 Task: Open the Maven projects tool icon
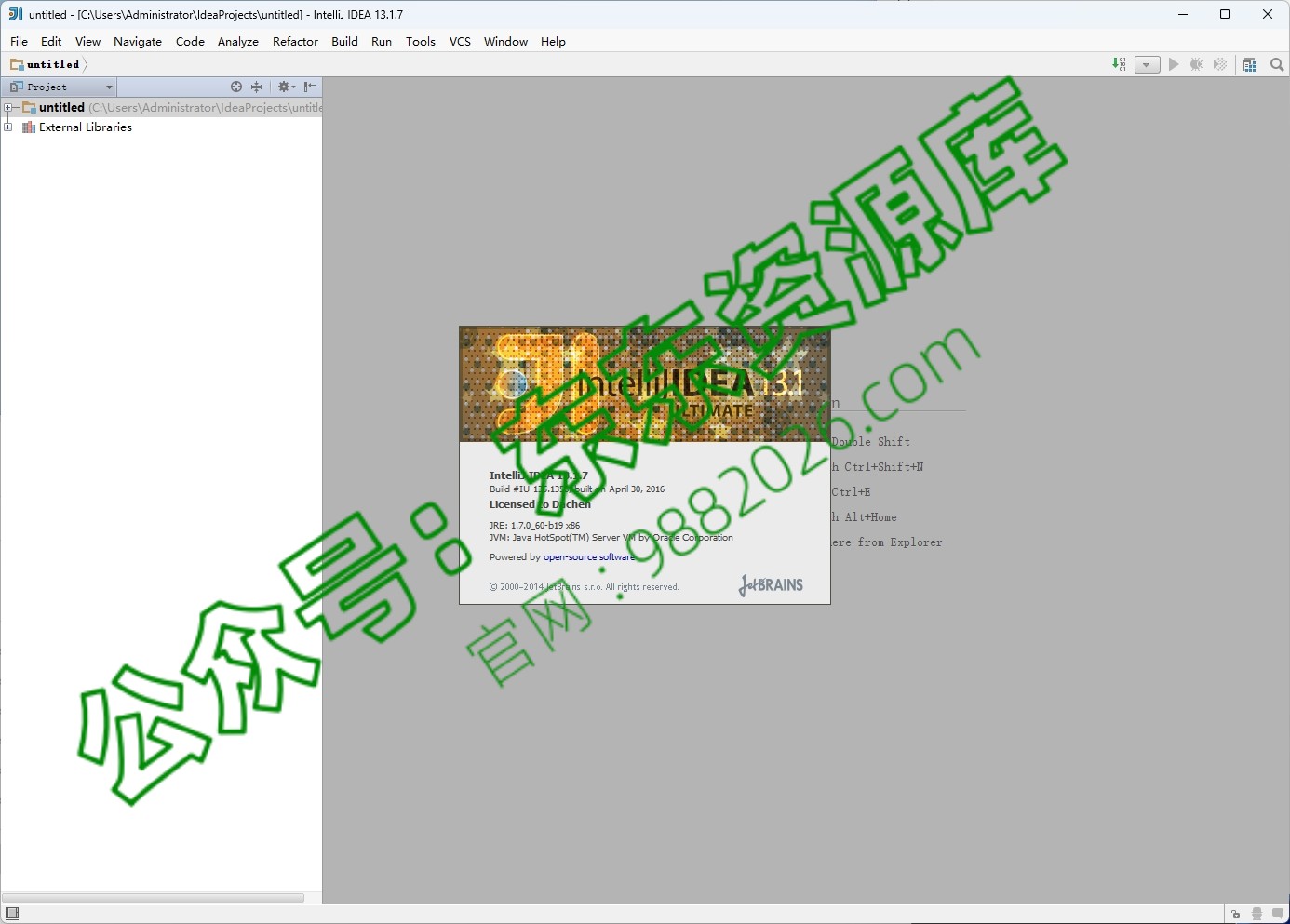pos(1250,64)
